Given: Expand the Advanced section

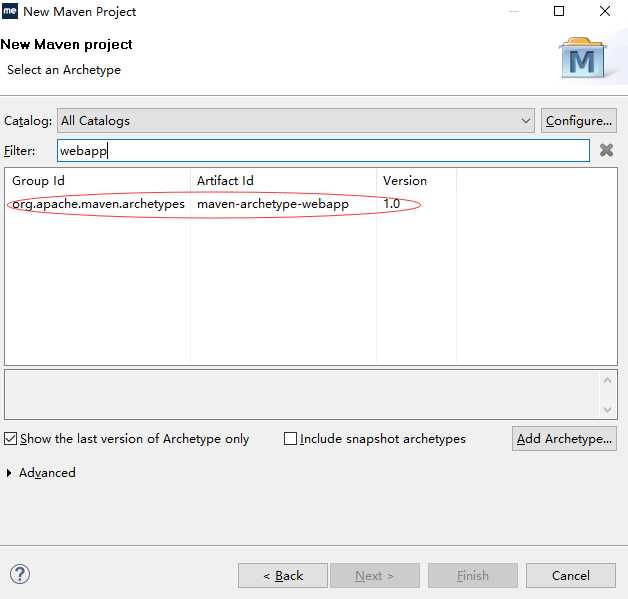Looking at the screenshot, I should coord(9,473).
